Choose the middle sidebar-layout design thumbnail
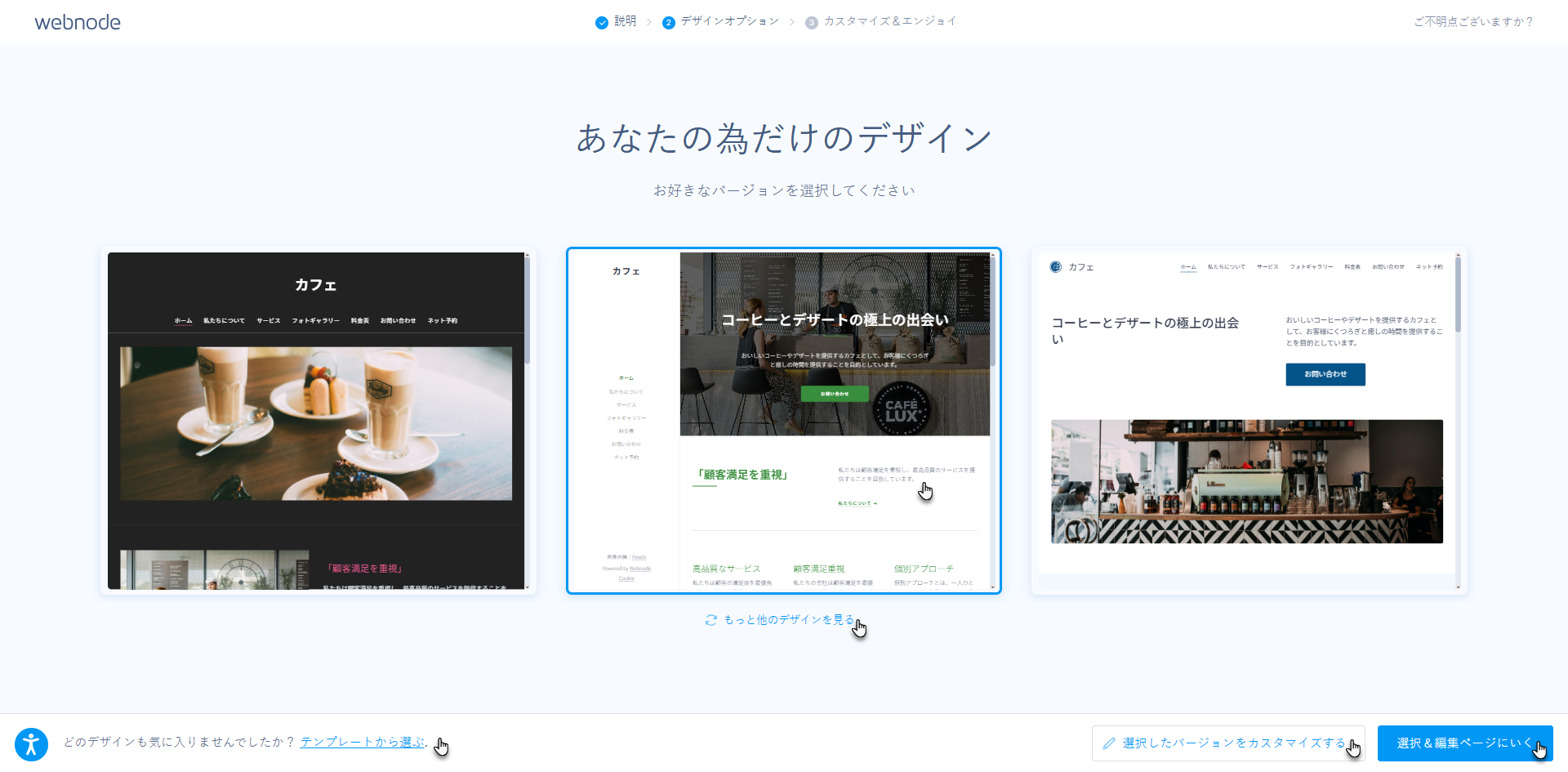1568x772 pixels. [784, 421]
